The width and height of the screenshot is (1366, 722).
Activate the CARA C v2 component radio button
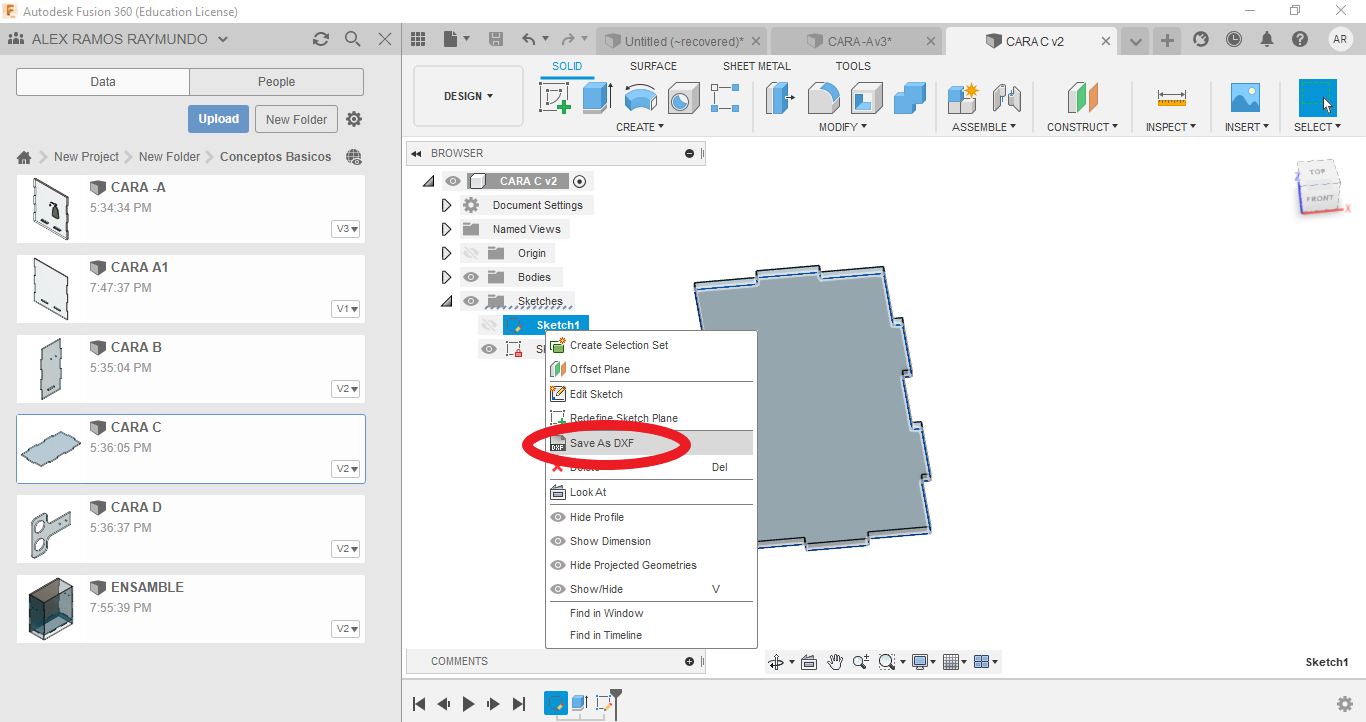[579, 181]
